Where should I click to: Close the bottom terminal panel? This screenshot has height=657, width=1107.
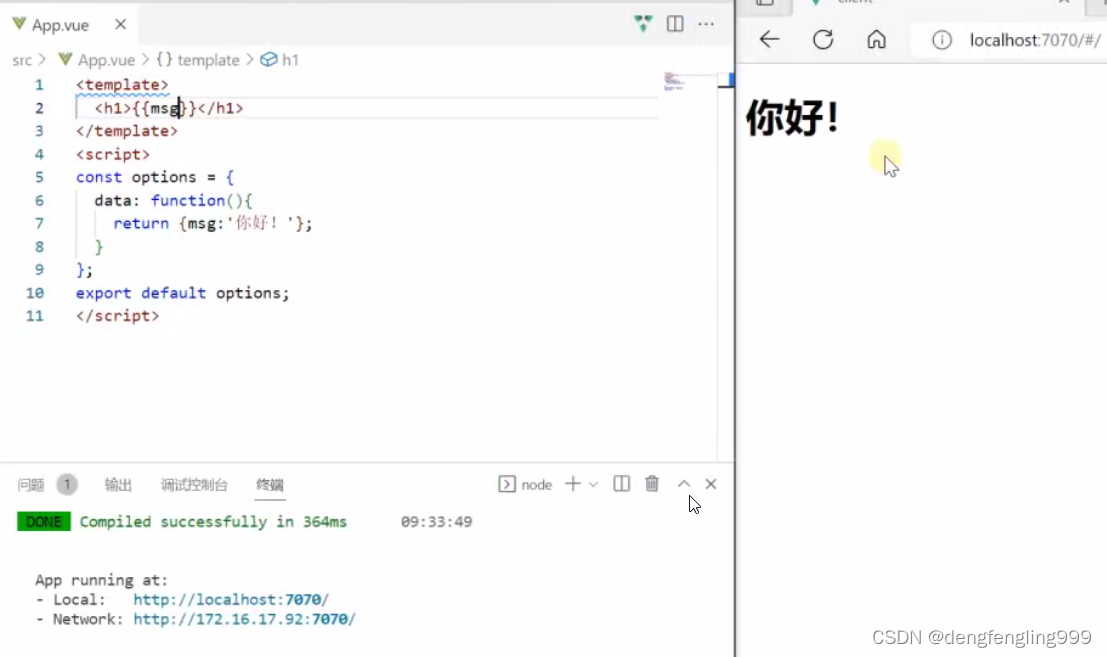711,484
